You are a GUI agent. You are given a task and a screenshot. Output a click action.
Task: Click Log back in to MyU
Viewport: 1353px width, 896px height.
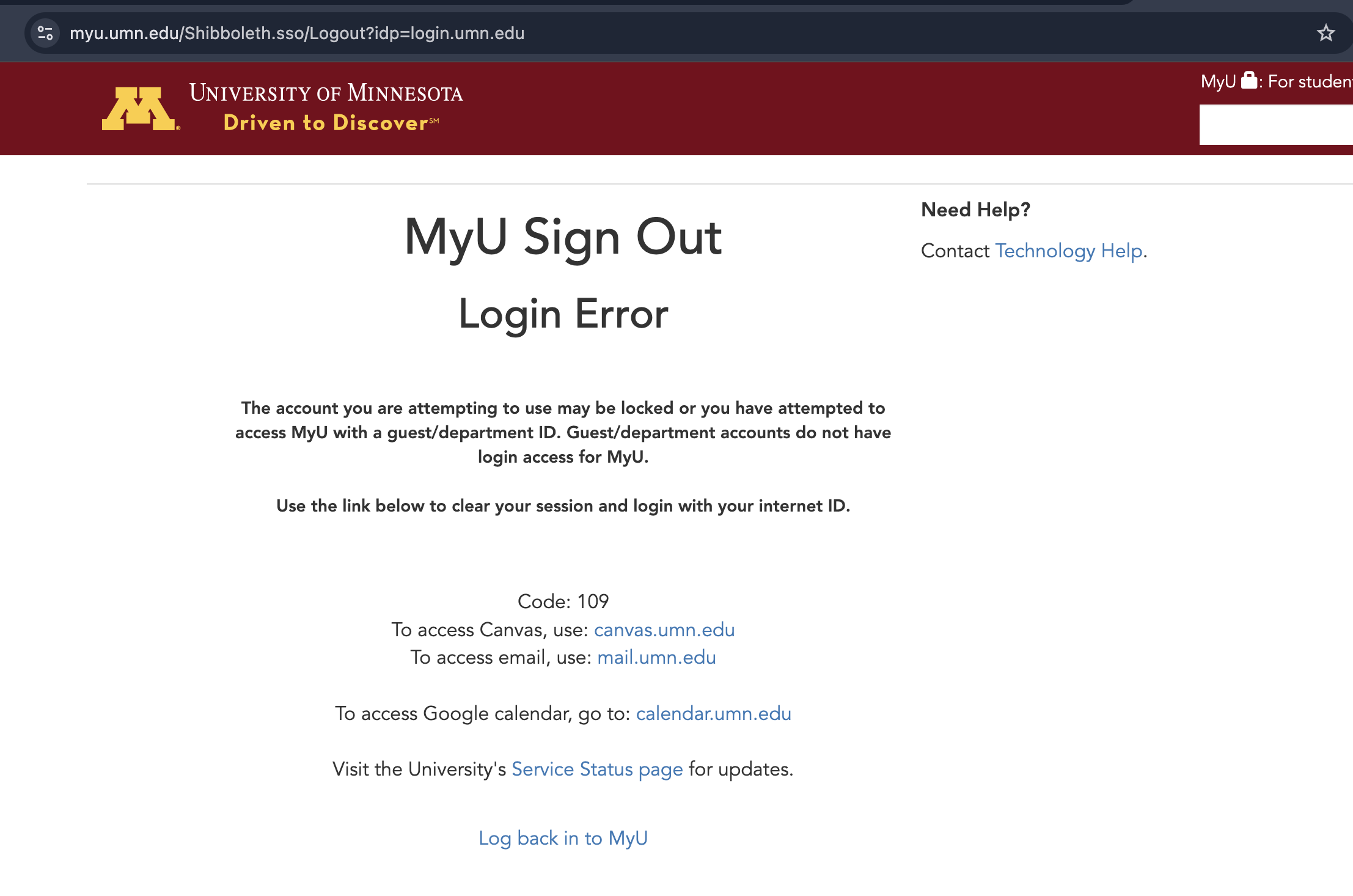563,838
